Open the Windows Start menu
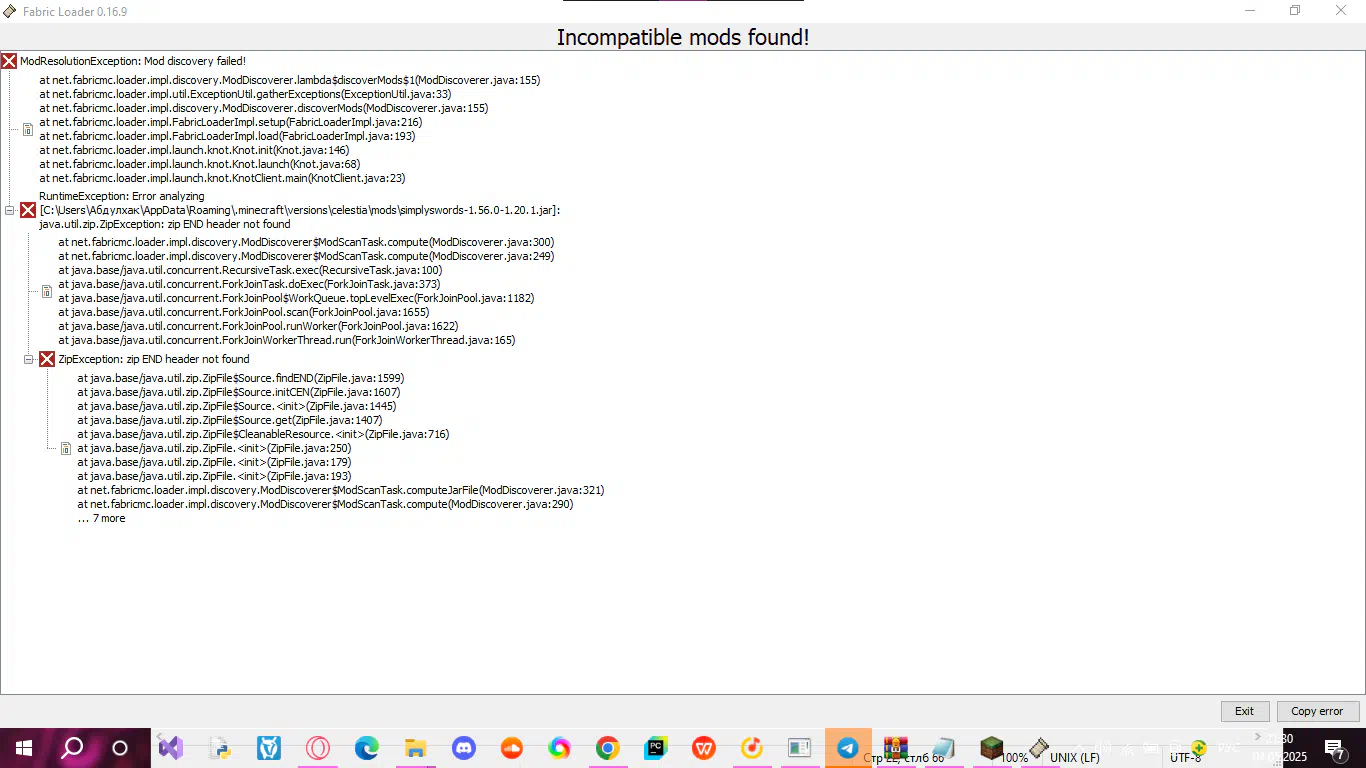 [x=24, y=748]
